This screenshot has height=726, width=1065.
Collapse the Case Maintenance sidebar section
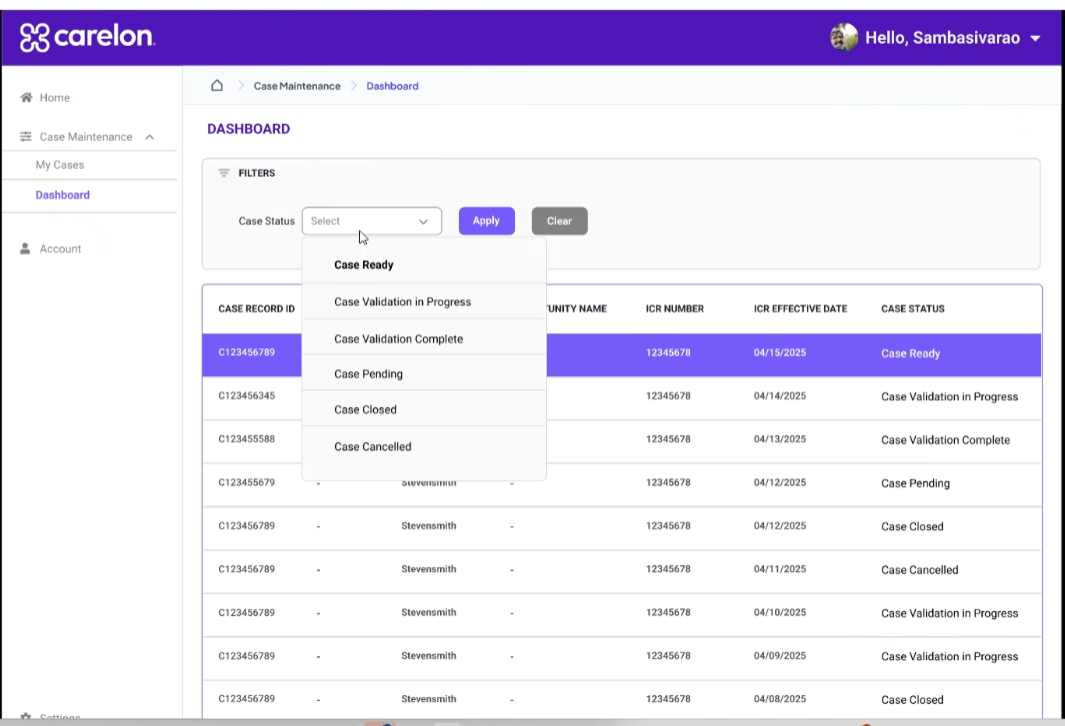(150, 137)
